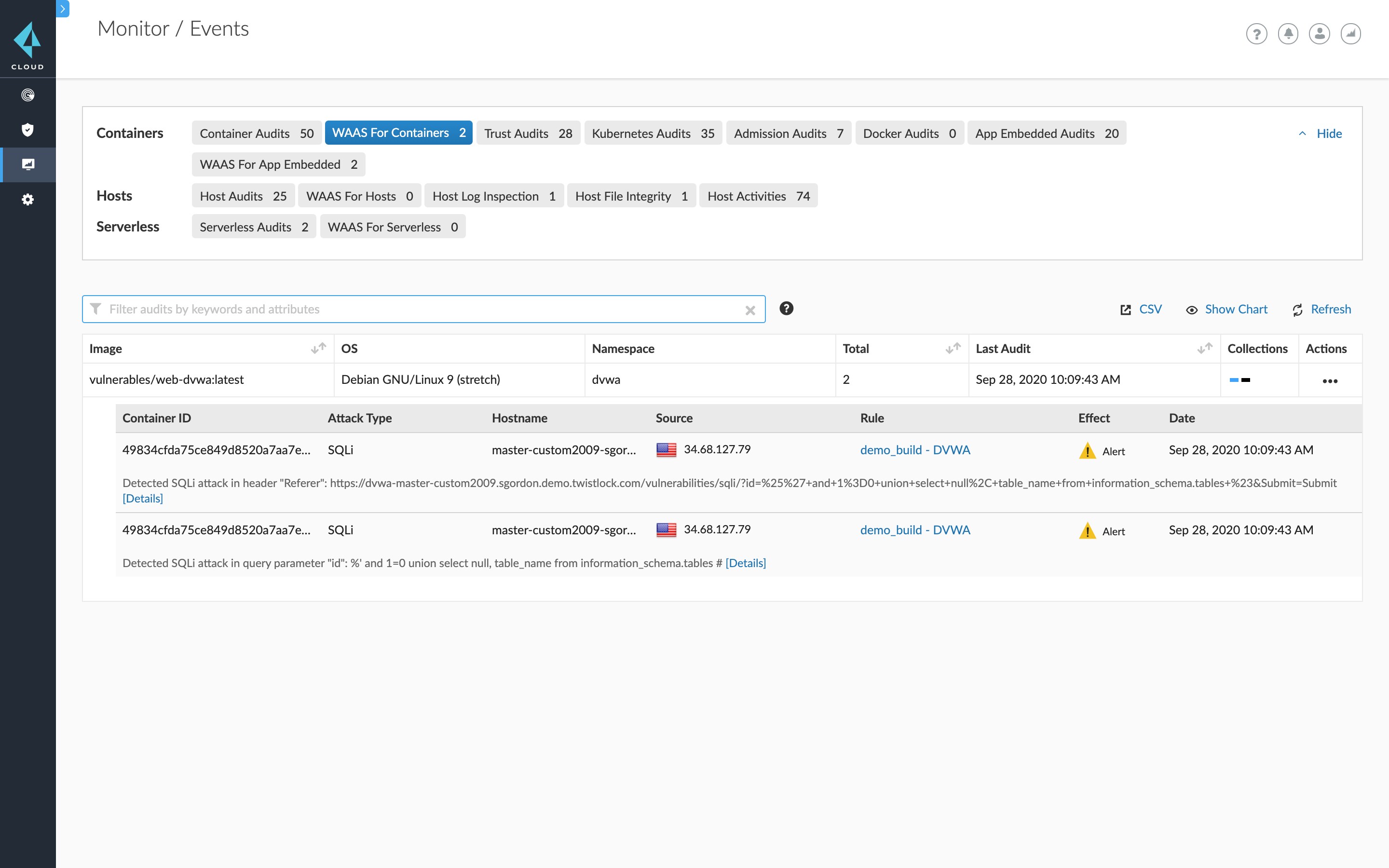Open Manage settings via the gear icon
This screenshot has width=1389, height=868.
pyautogui.click(x=27, y=199)
